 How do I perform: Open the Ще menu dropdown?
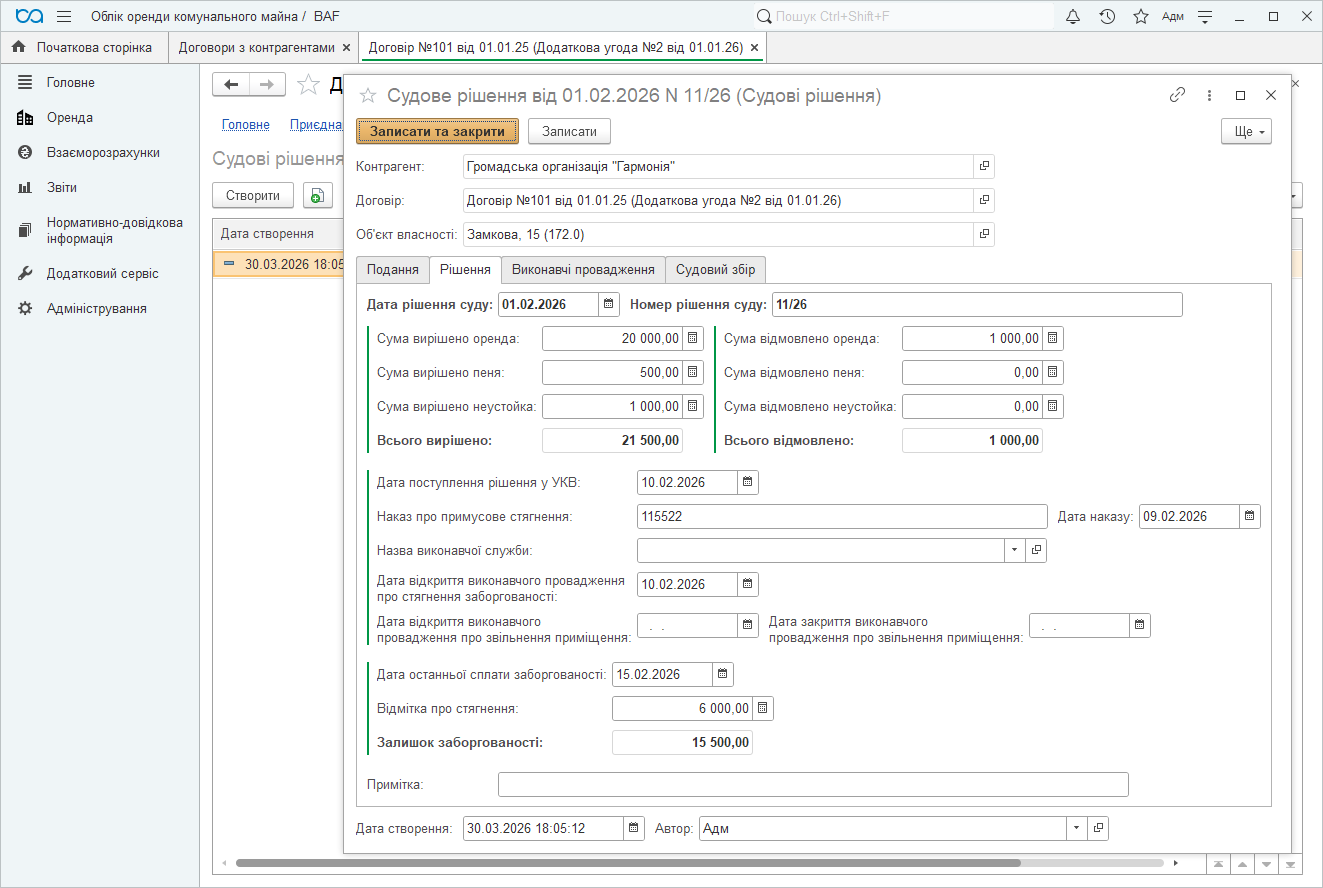[x=1245, y=132]
